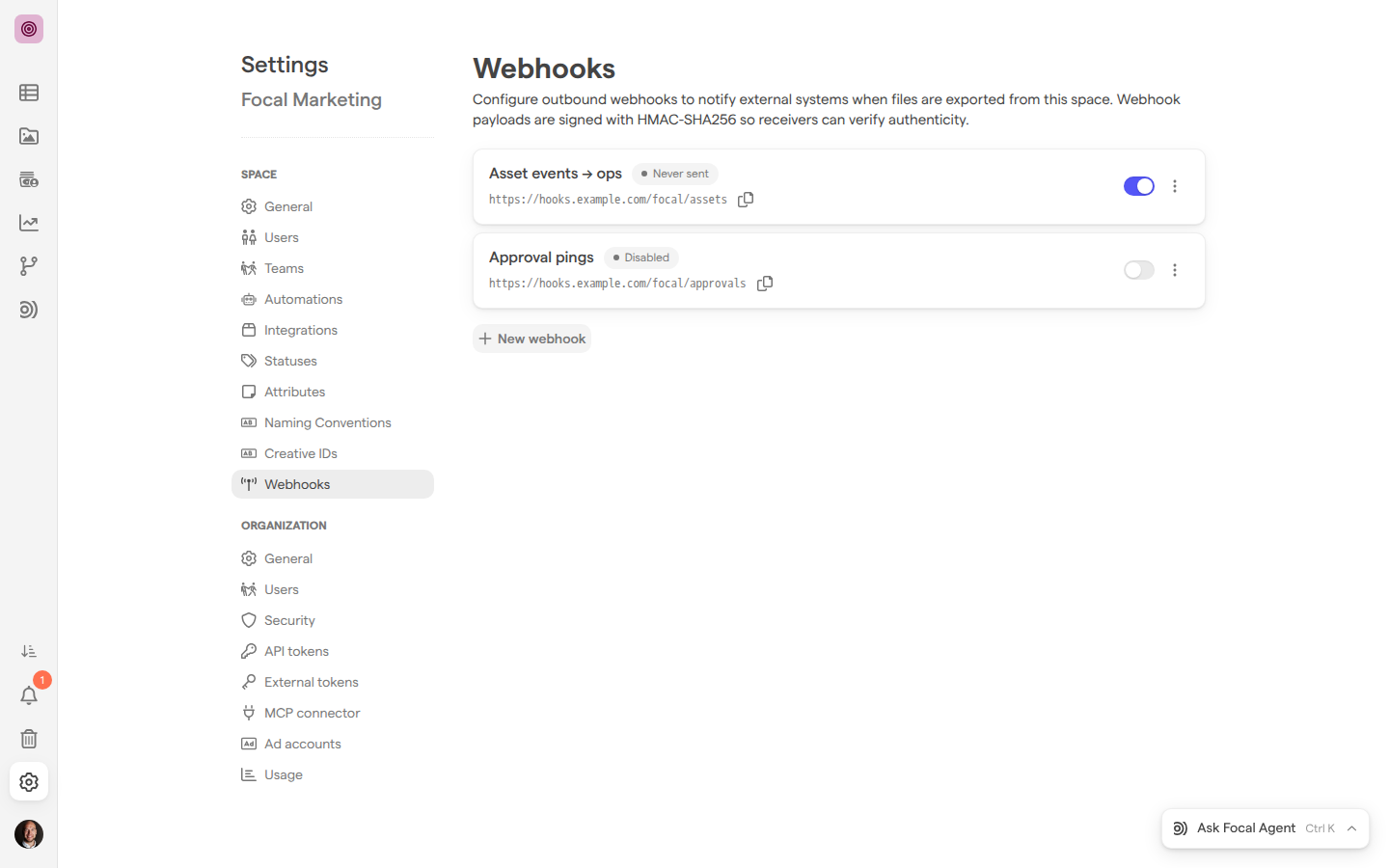1389x868 pixels.
Task: Open the ad spend sidebar icon
Action: coord(29,179)
